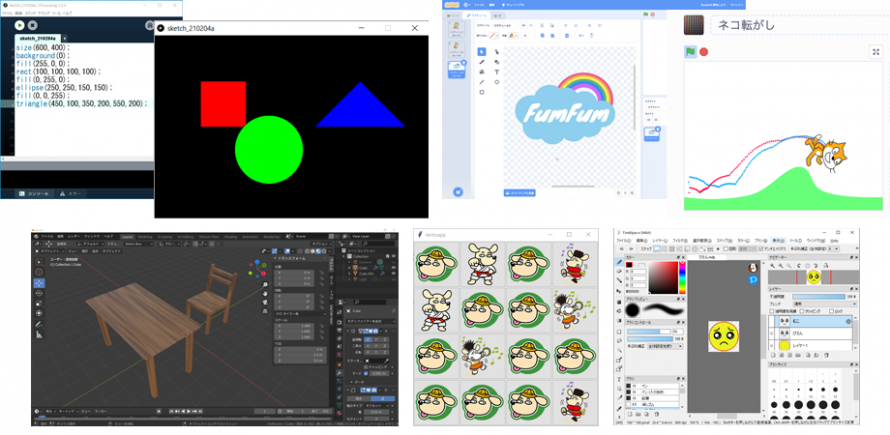Delete selection with the Scratch trash icon

[567, 36]
